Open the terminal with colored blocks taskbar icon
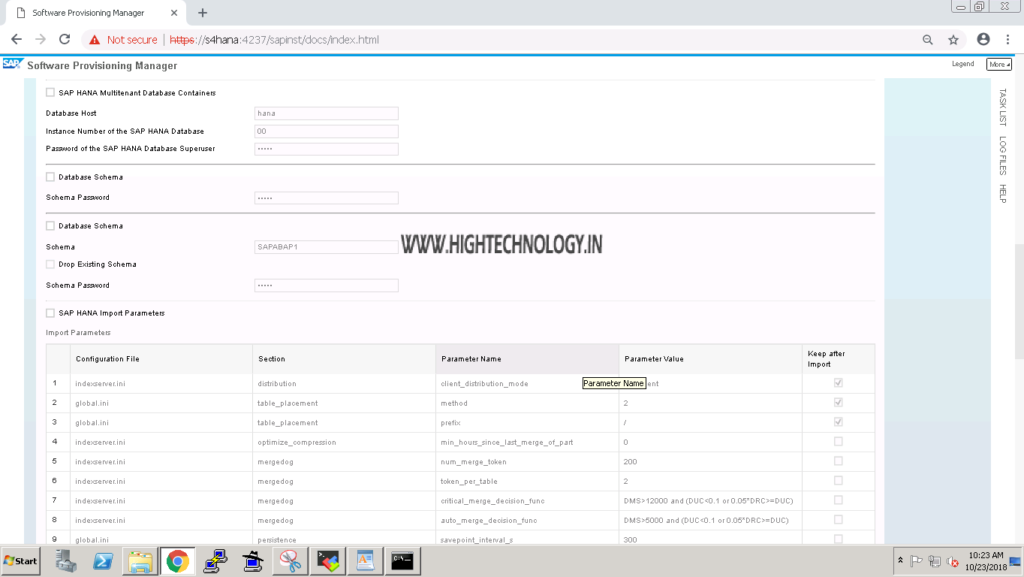The height and width of the screenshot is (577, 1024). coord(328,561)
